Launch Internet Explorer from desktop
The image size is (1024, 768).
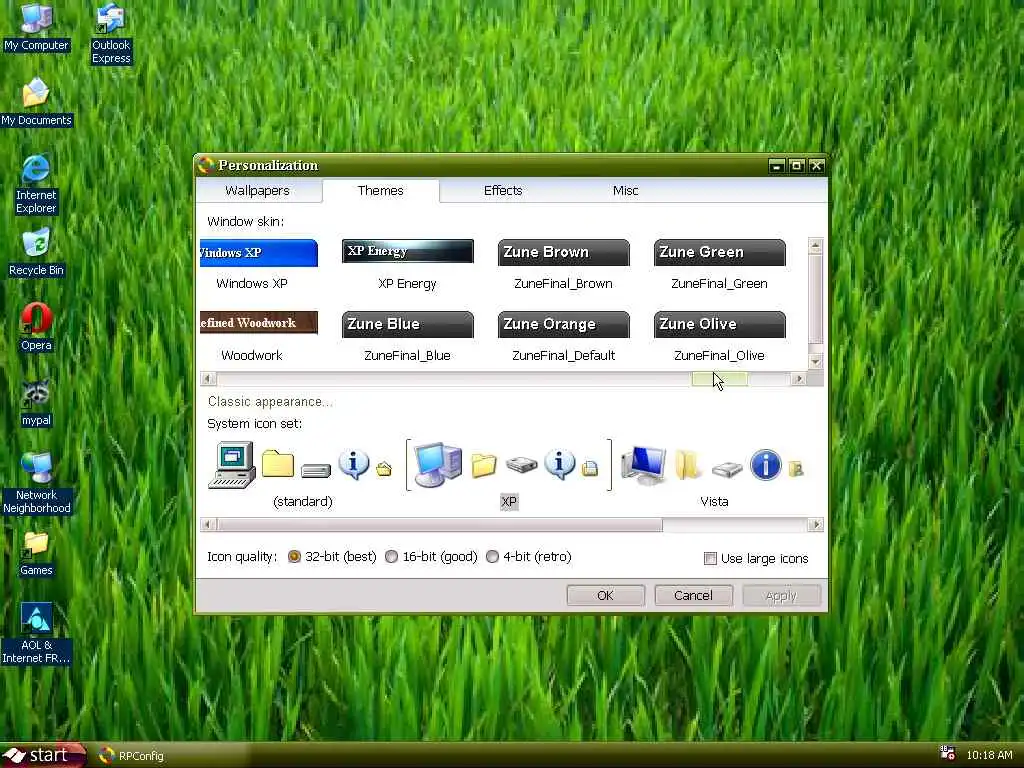(36, 184)
